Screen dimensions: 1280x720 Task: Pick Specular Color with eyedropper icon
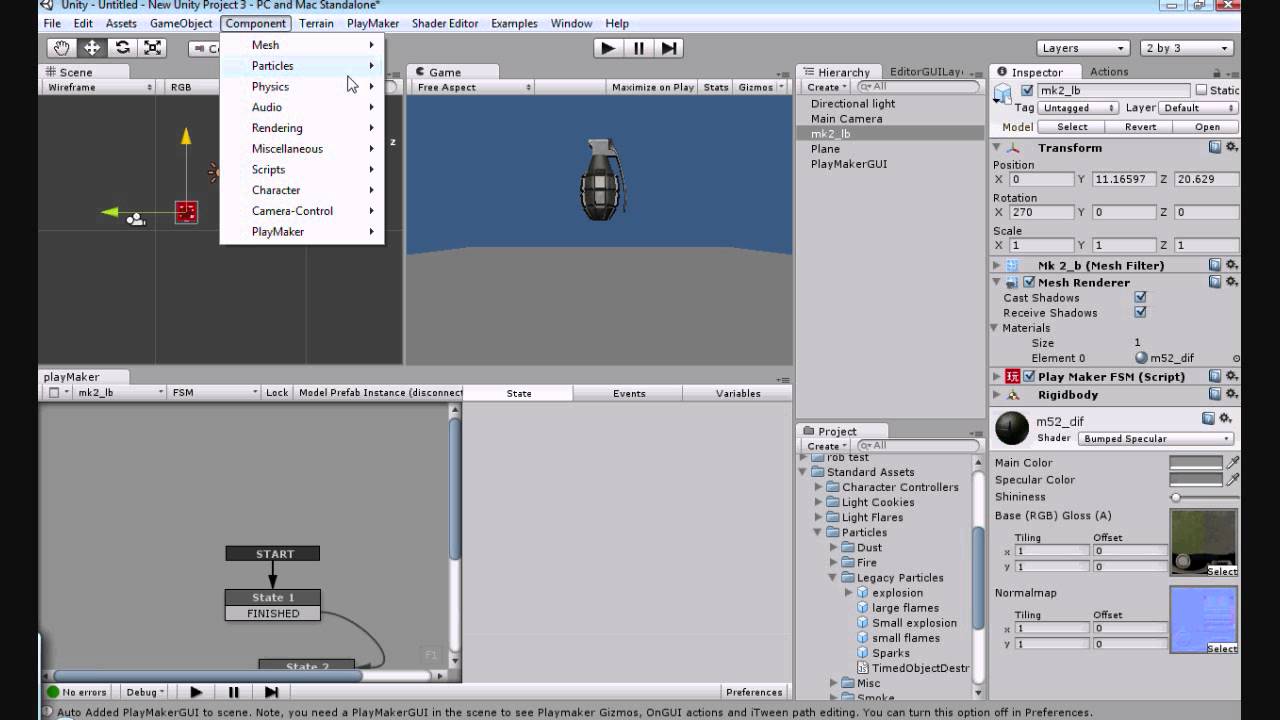(1233, 479)
